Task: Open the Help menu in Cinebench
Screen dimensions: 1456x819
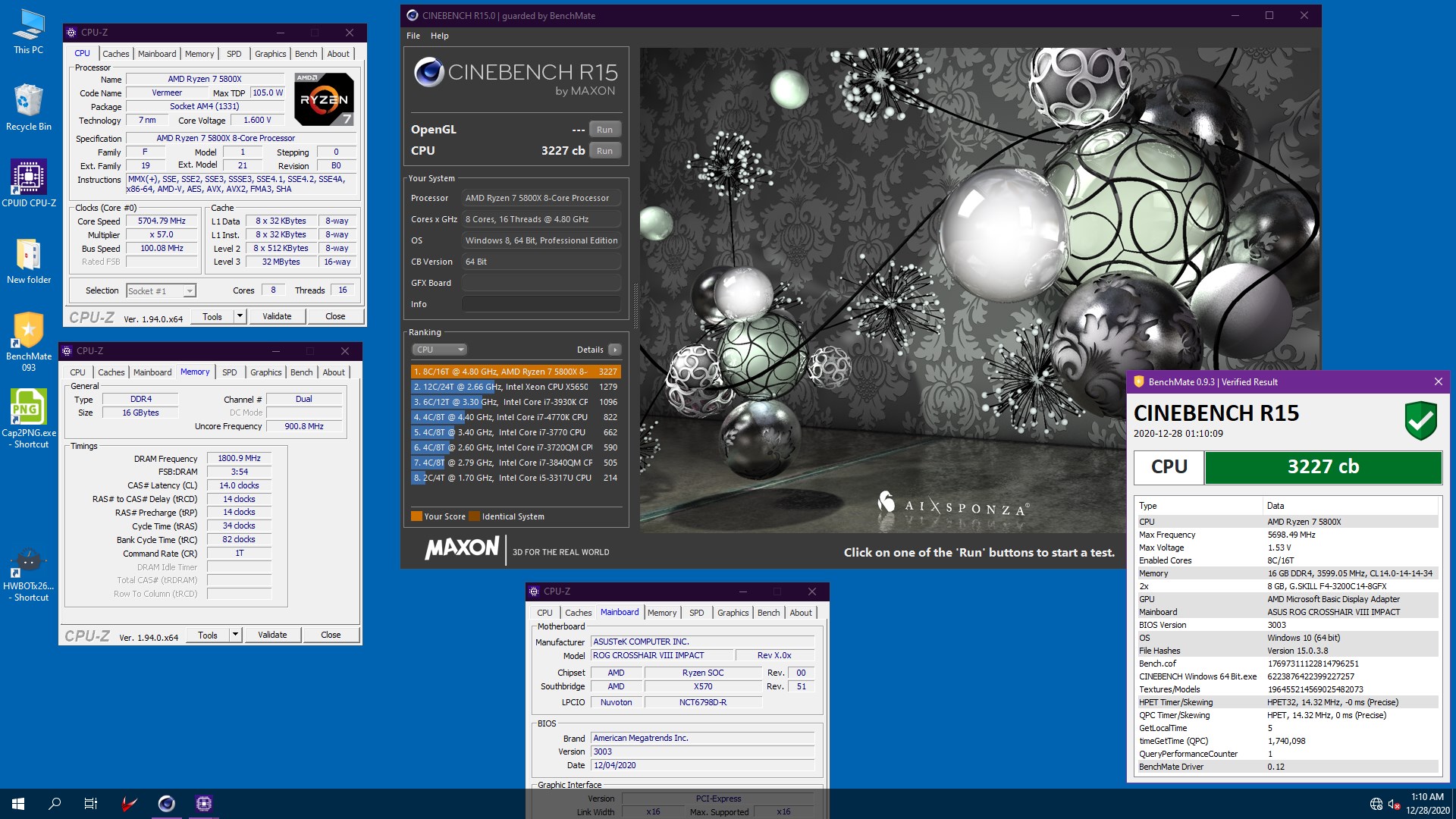Action: pos(440,36)
